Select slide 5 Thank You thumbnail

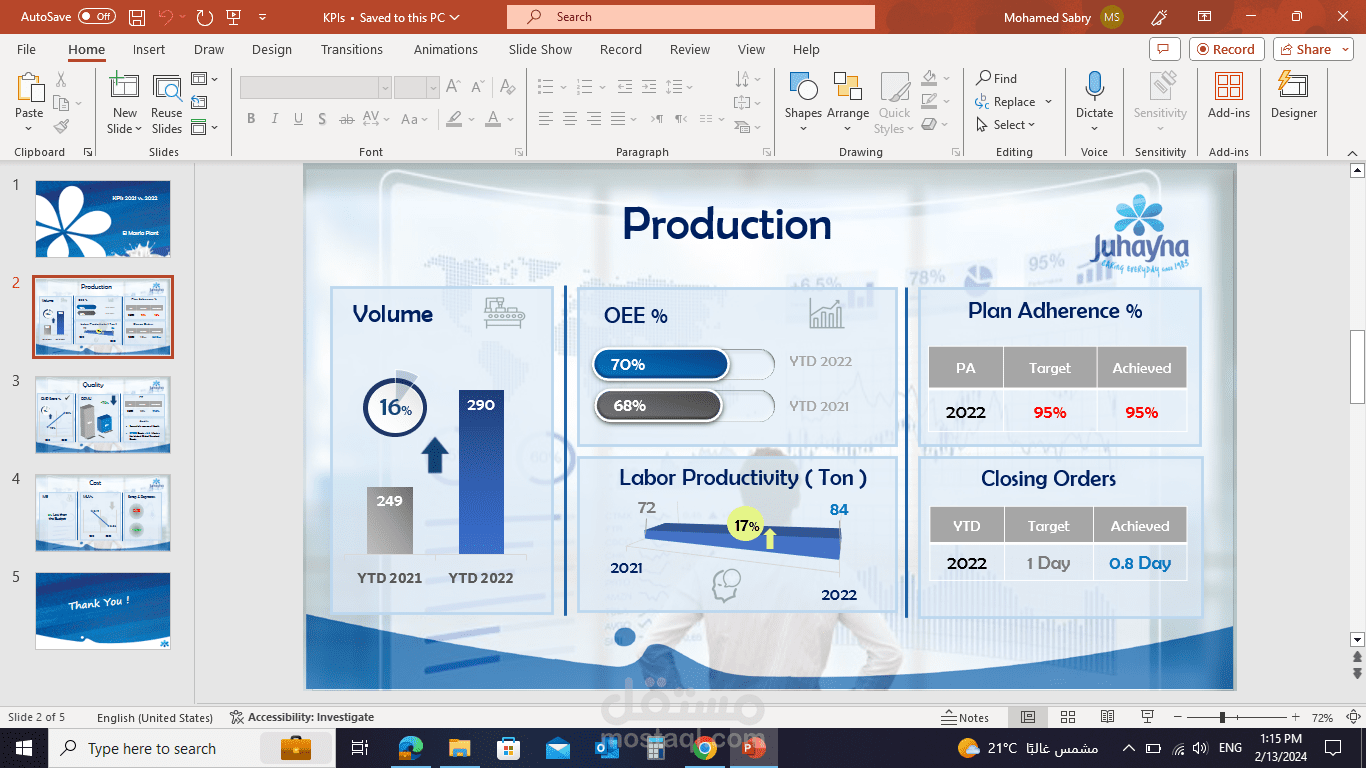(x=103, y=611)
